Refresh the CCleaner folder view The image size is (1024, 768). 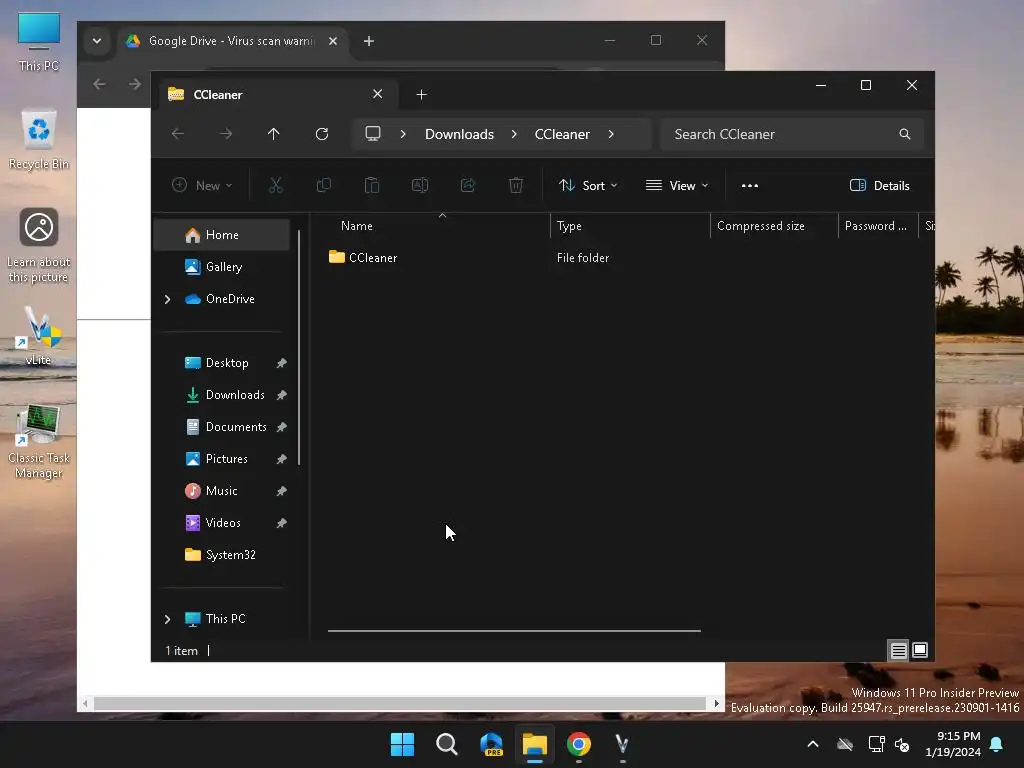tap(322, 134)
